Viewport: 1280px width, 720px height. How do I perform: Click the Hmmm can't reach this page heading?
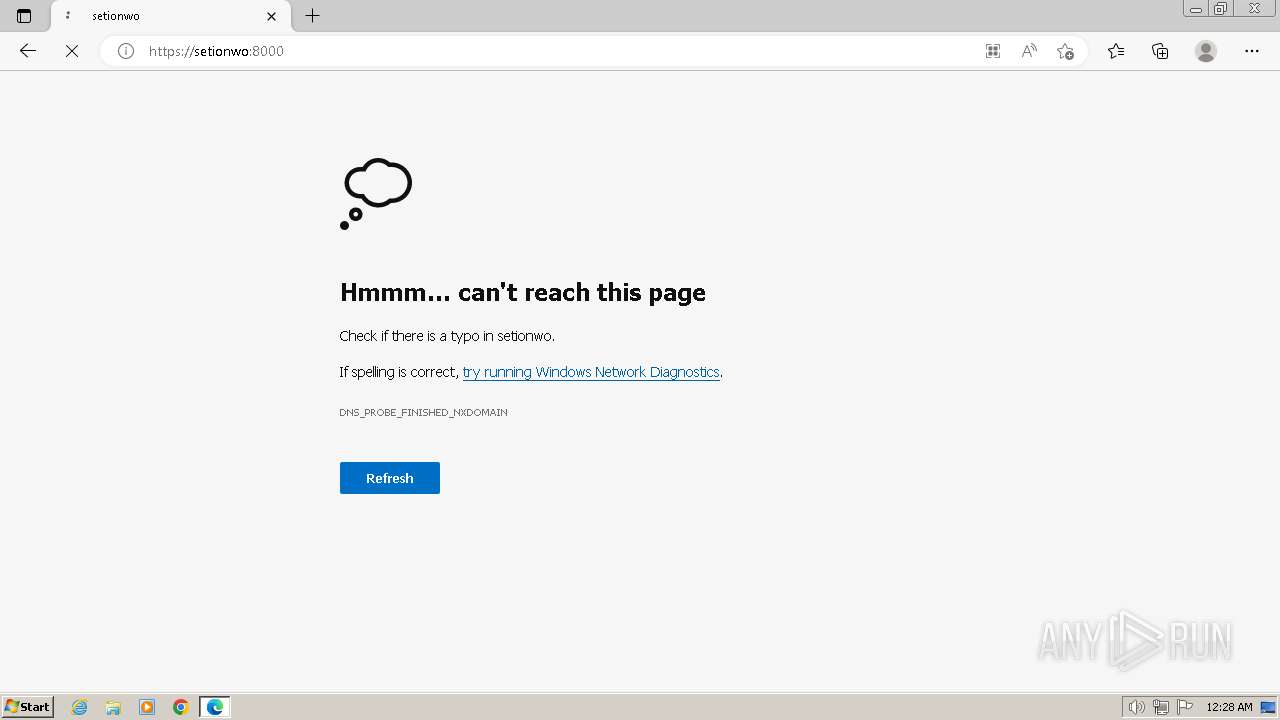523,292
